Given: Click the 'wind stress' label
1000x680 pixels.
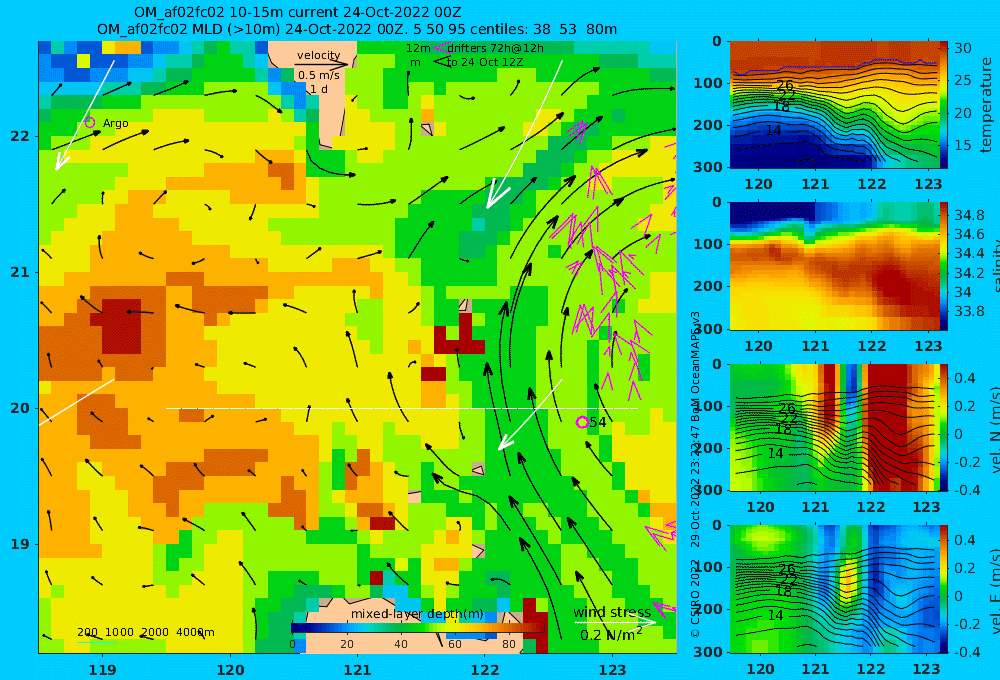Looking at the screenshot, I should [612, 612].
